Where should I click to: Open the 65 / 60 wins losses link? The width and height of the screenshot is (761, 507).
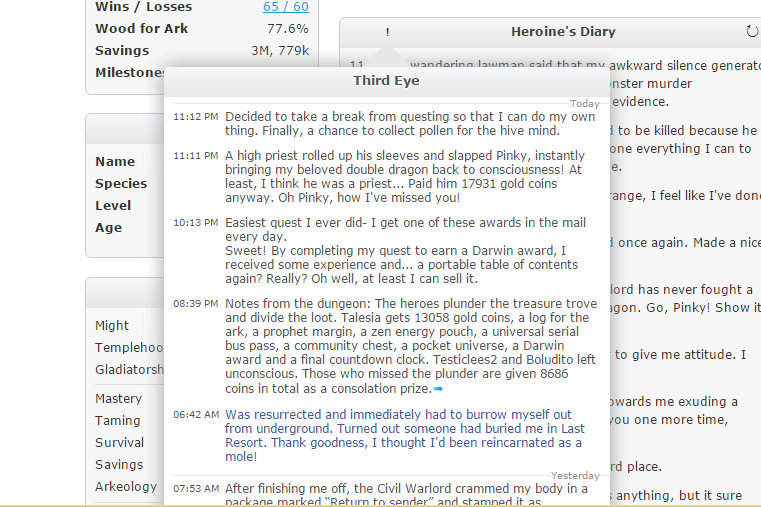tap(285, 7)
